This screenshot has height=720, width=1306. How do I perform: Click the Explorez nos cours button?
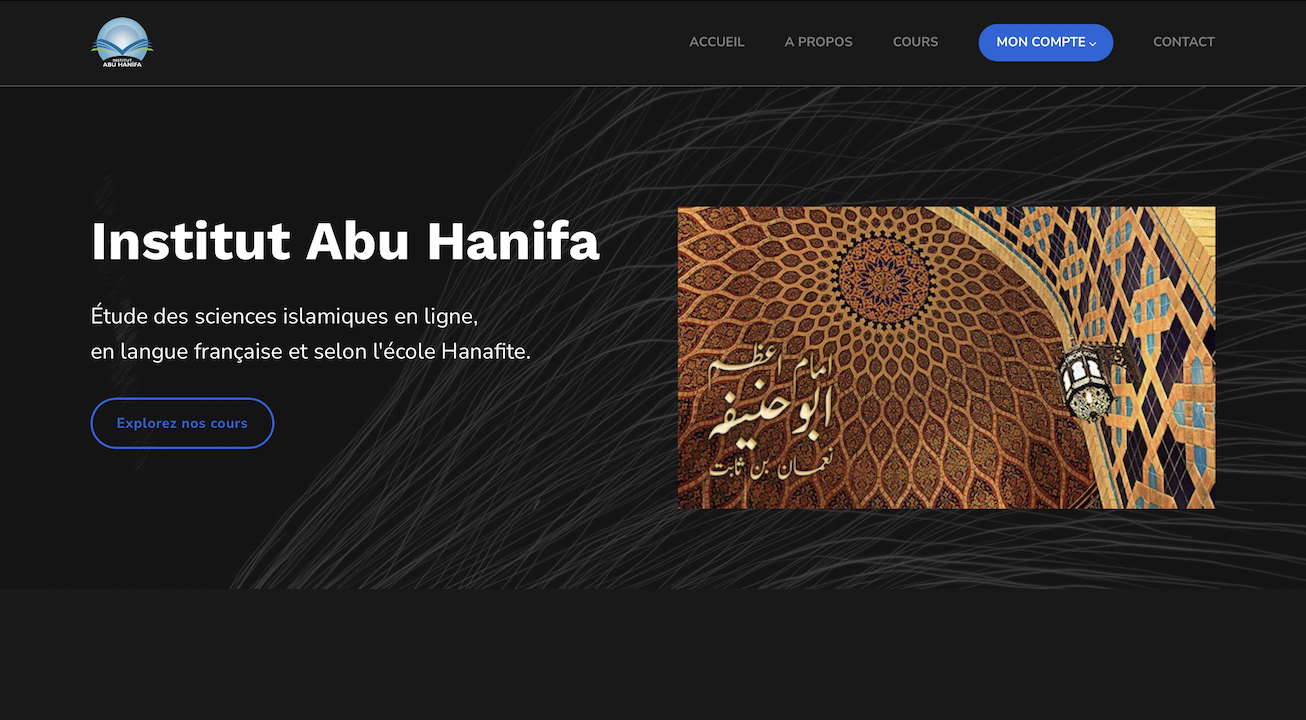coord(182,423)
